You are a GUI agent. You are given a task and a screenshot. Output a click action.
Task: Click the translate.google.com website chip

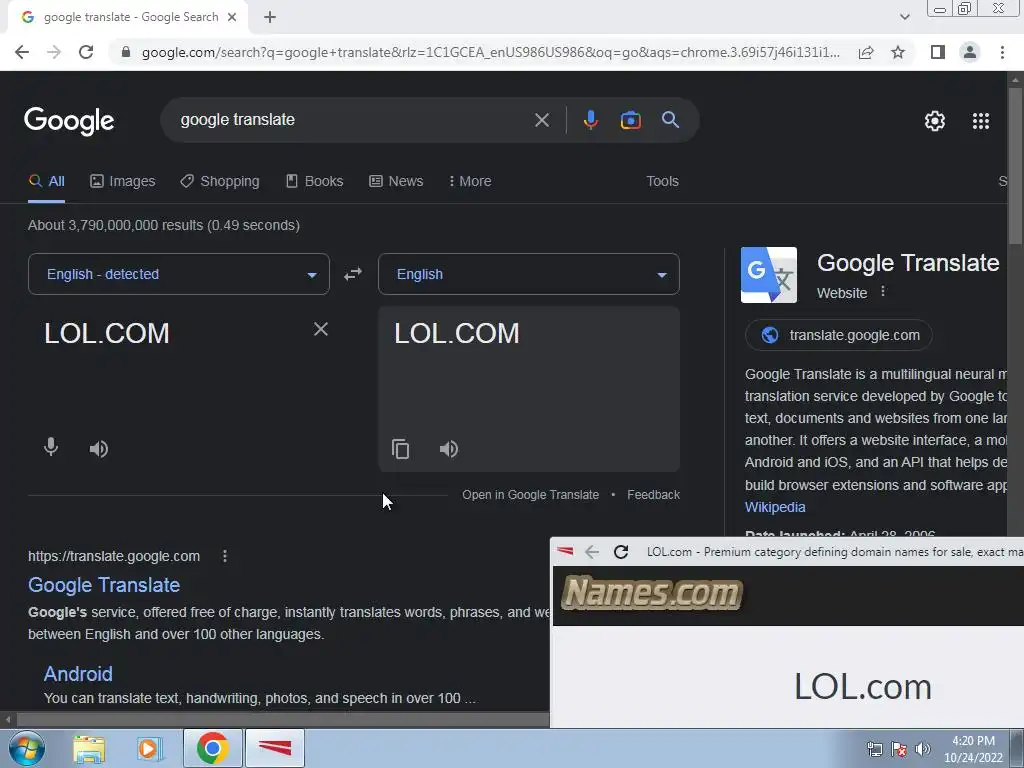839,335
